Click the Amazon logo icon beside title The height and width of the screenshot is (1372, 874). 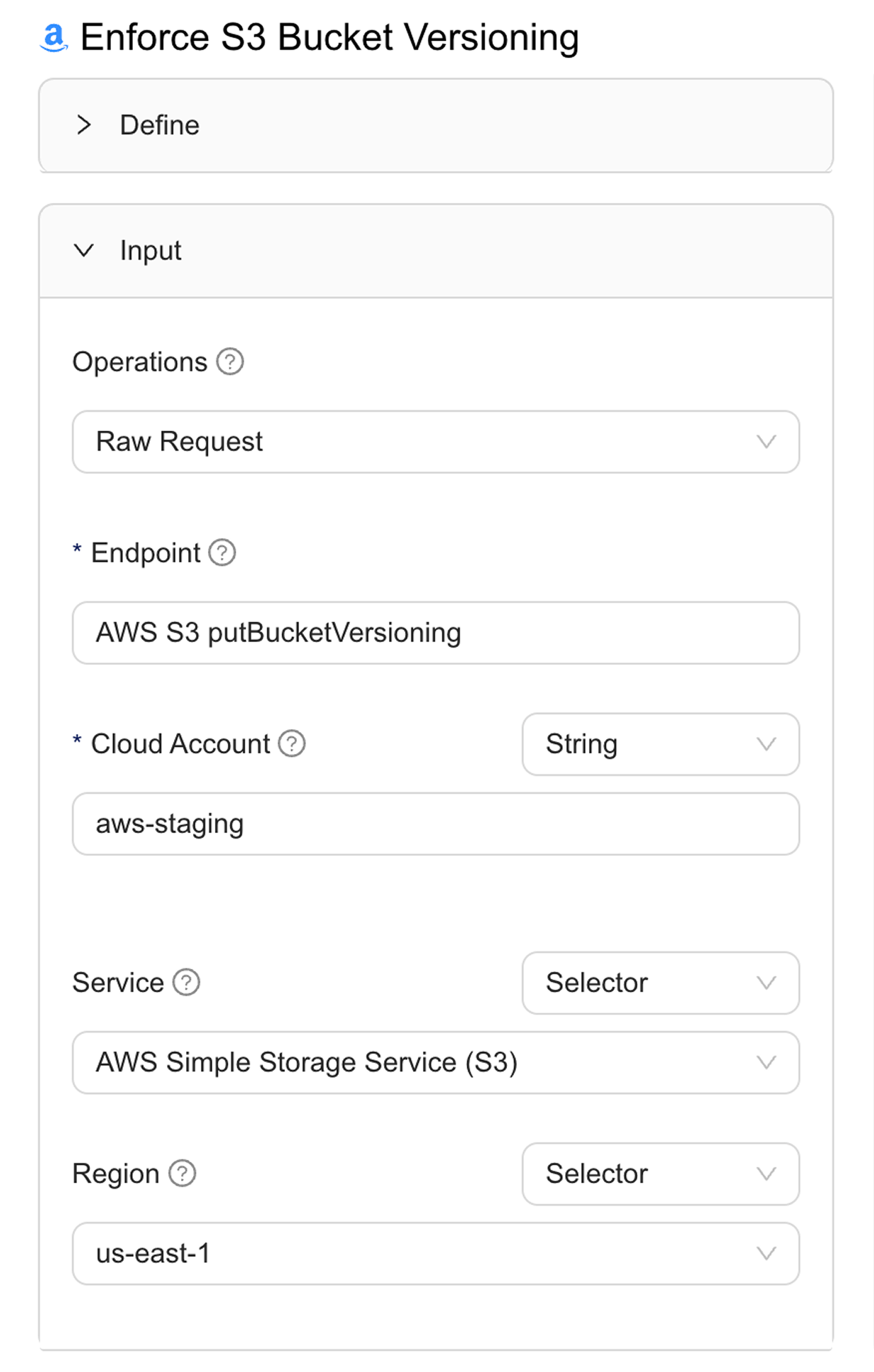pyautogui.click(x=54, y=37)
